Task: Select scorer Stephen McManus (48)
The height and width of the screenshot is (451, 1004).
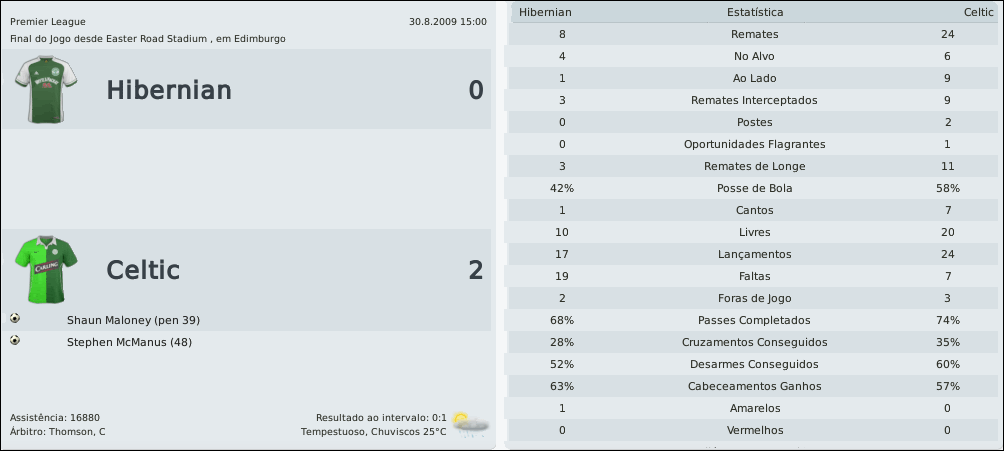Action: tap(129, 342)
